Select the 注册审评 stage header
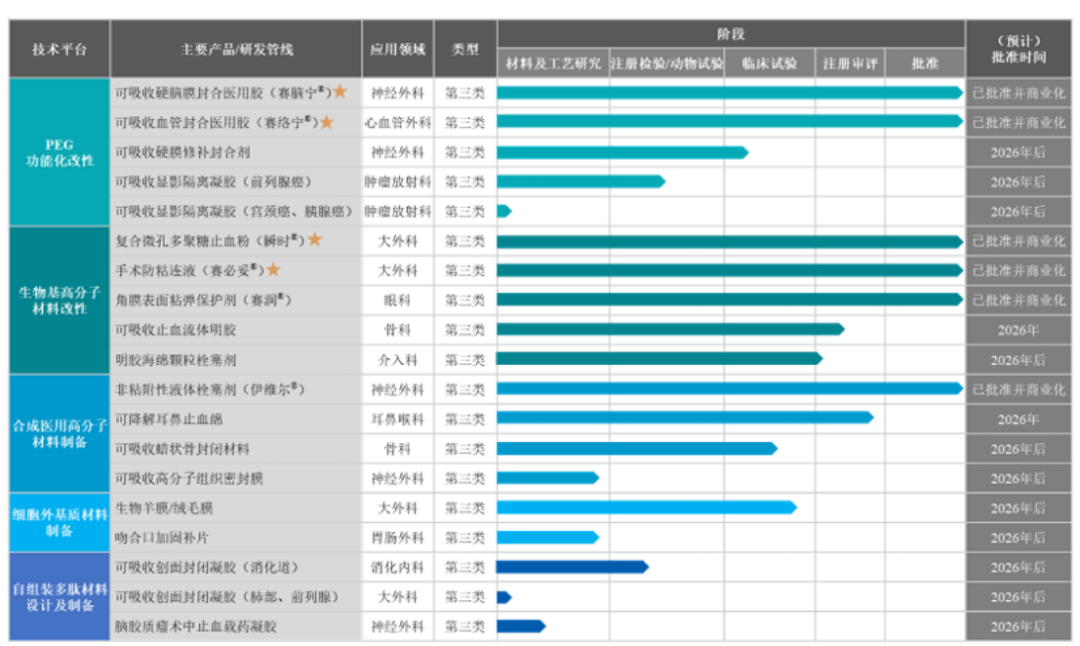 pyautogui.click(x=849, y=63)
